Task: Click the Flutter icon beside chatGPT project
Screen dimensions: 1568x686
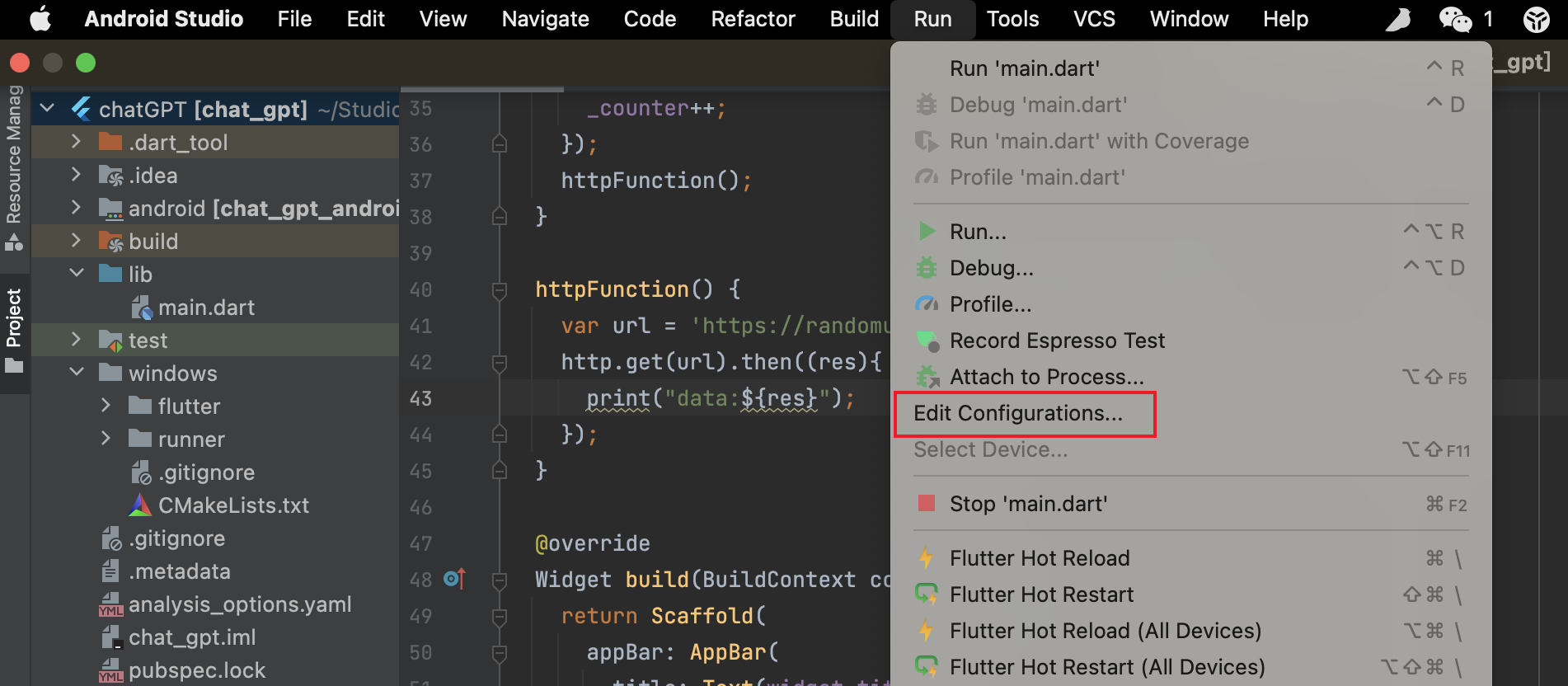Action: 81,109
